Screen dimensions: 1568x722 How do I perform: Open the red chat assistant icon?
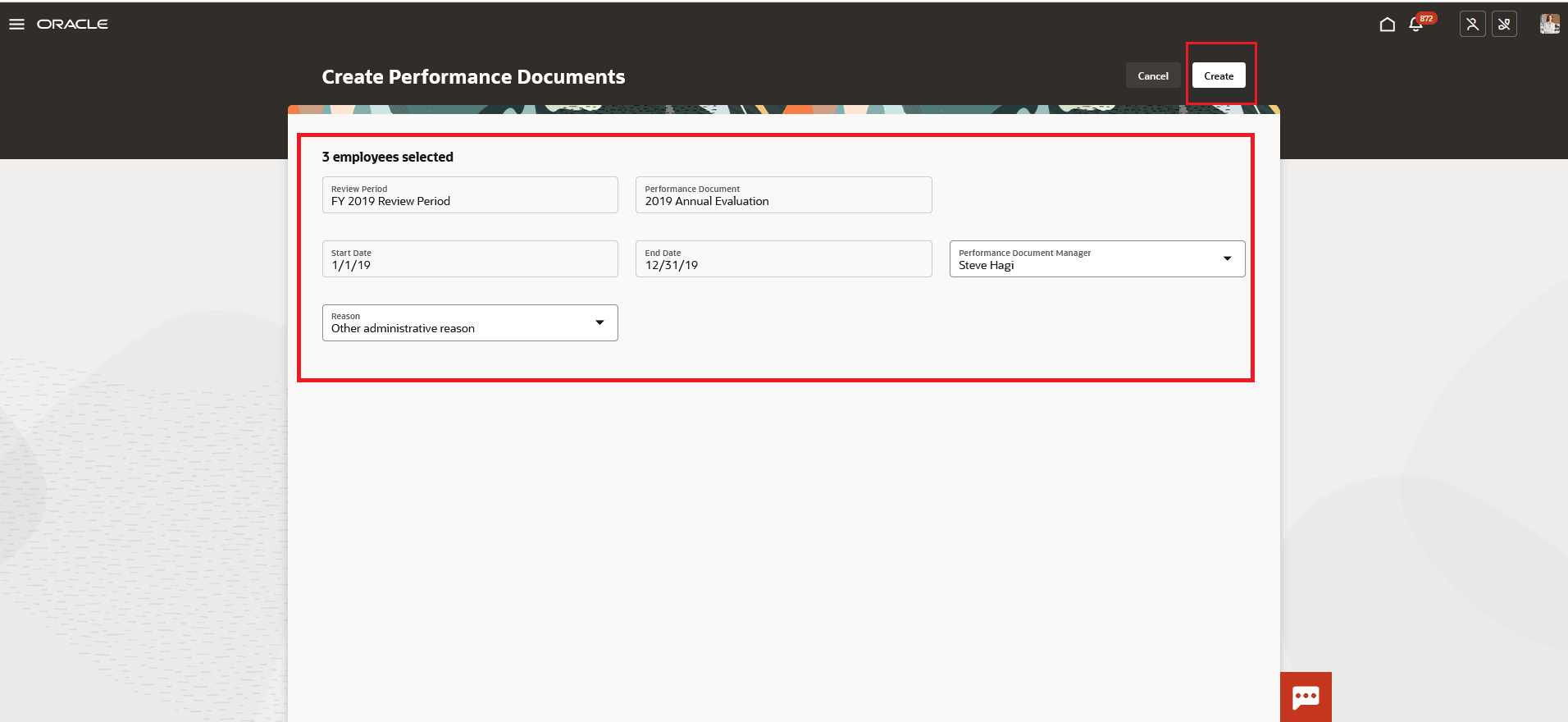click(1306, 697)
